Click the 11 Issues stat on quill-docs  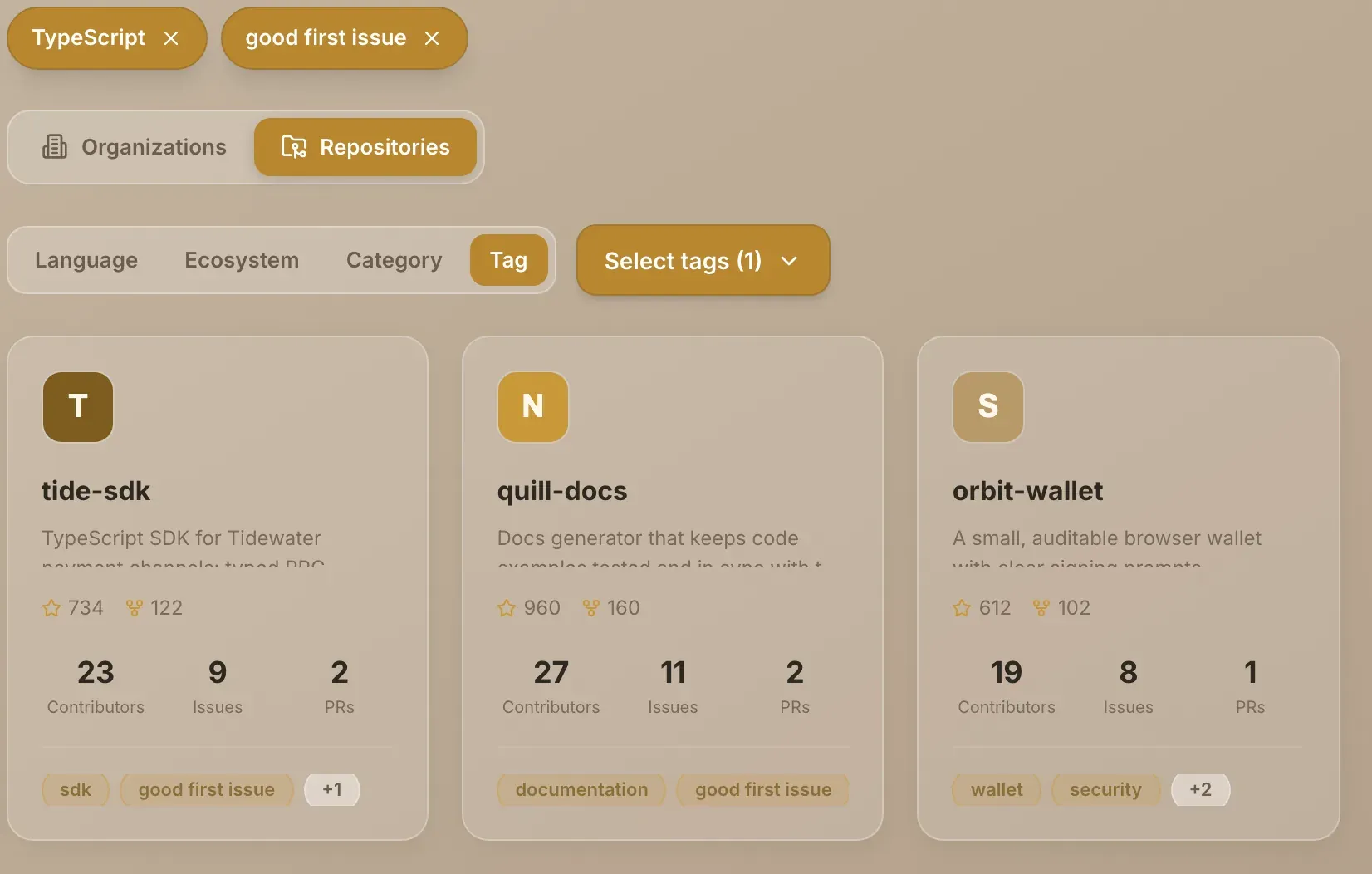click(673, 687)
